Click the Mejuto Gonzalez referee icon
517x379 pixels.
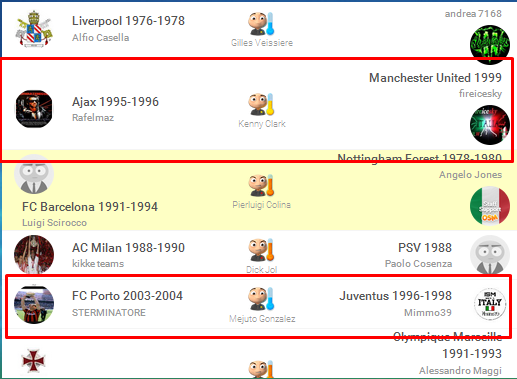point(261,298)
